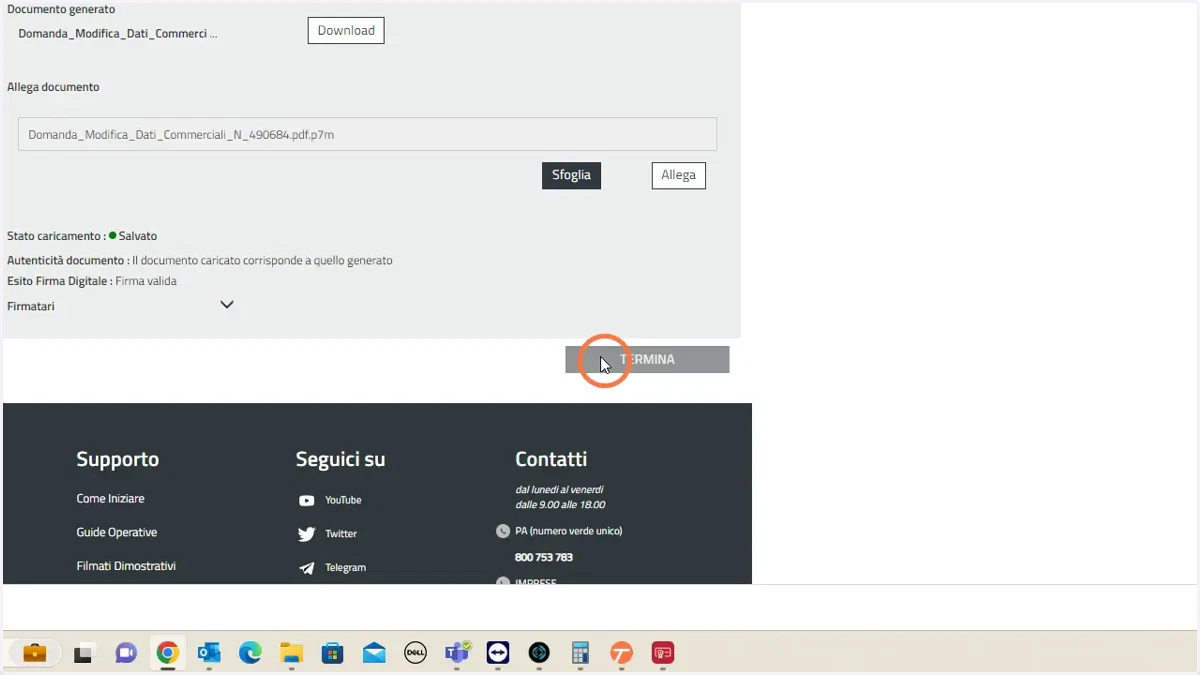
Task: Open the YouTube text link
Action: point(343,500)
